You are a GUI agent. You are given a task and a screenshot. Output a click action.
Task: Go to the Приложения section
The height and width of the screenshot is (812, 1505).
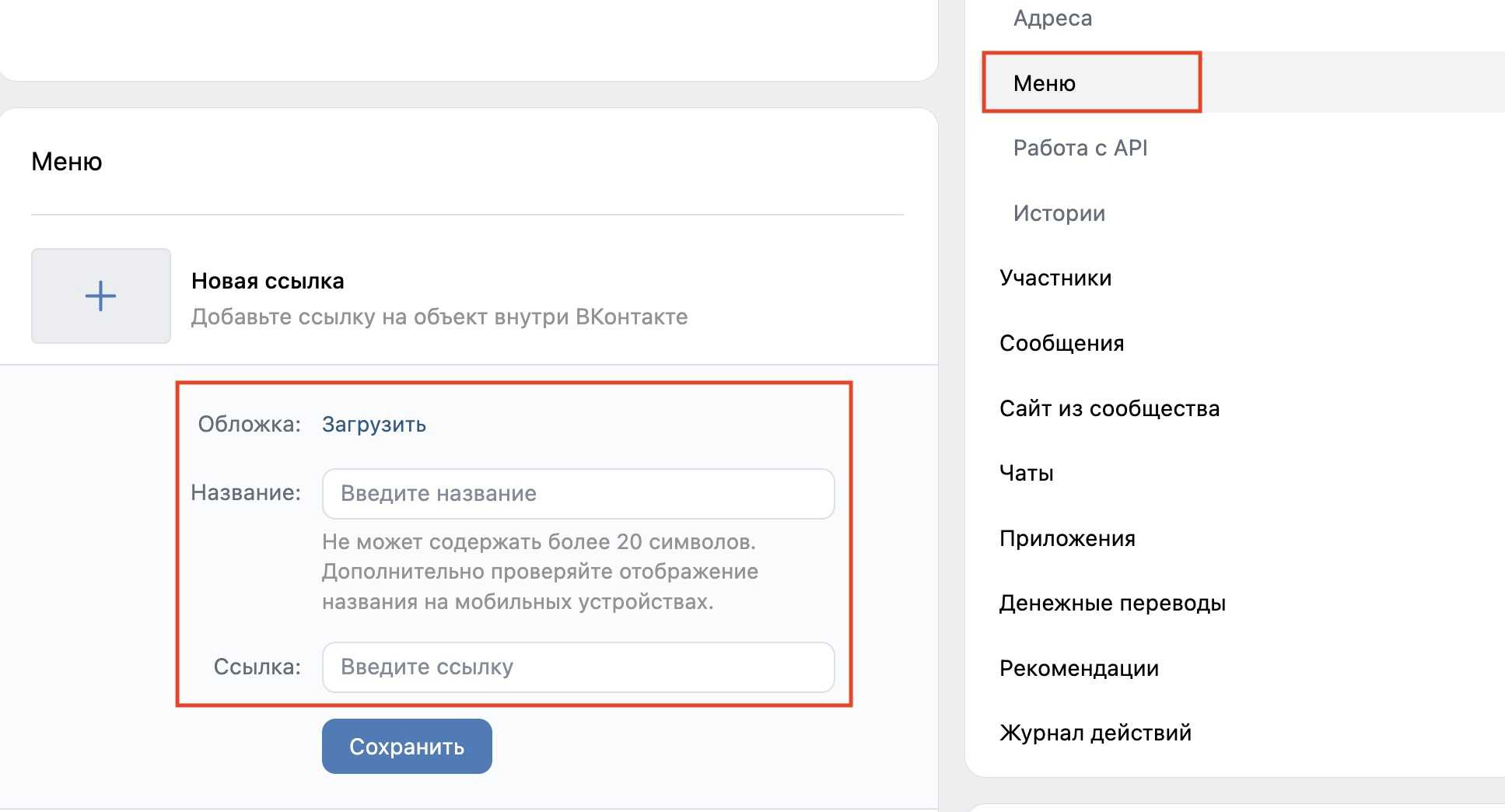1067,538
